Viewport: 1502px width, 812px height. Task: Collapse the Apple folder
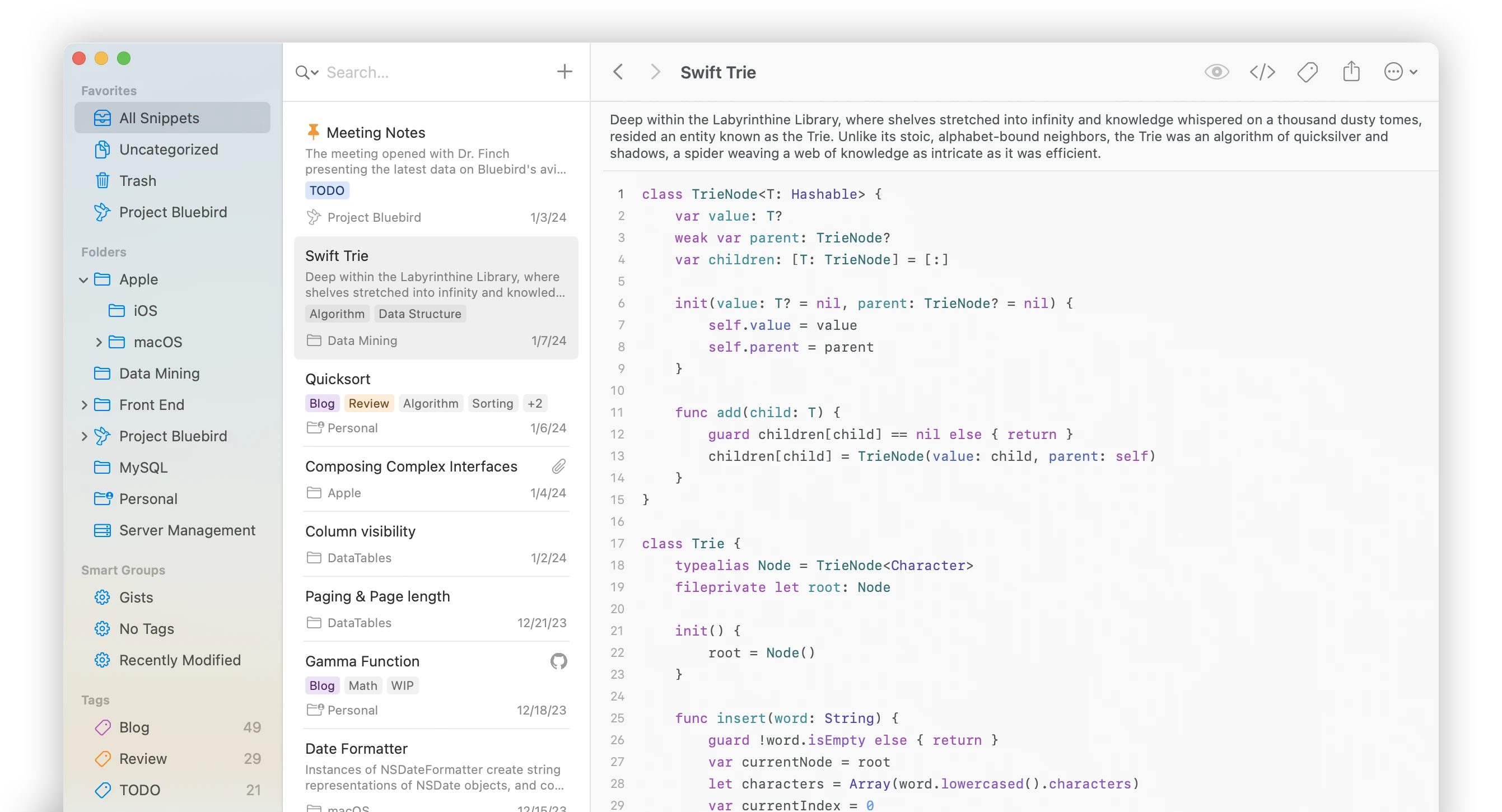(83, 279)
